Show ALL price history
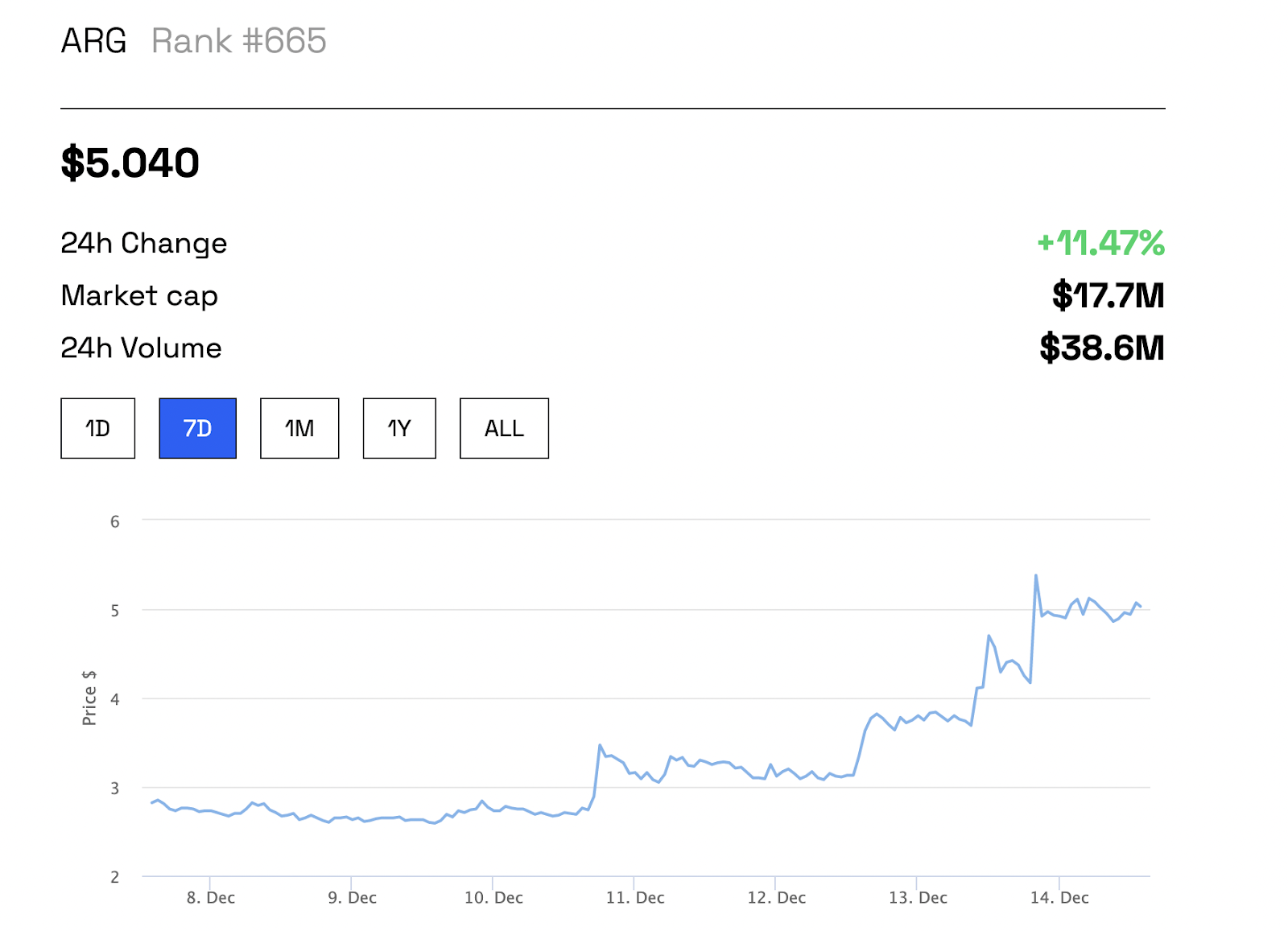The height and width of the screenshot is (931, 1288). (x=504, y=428)
